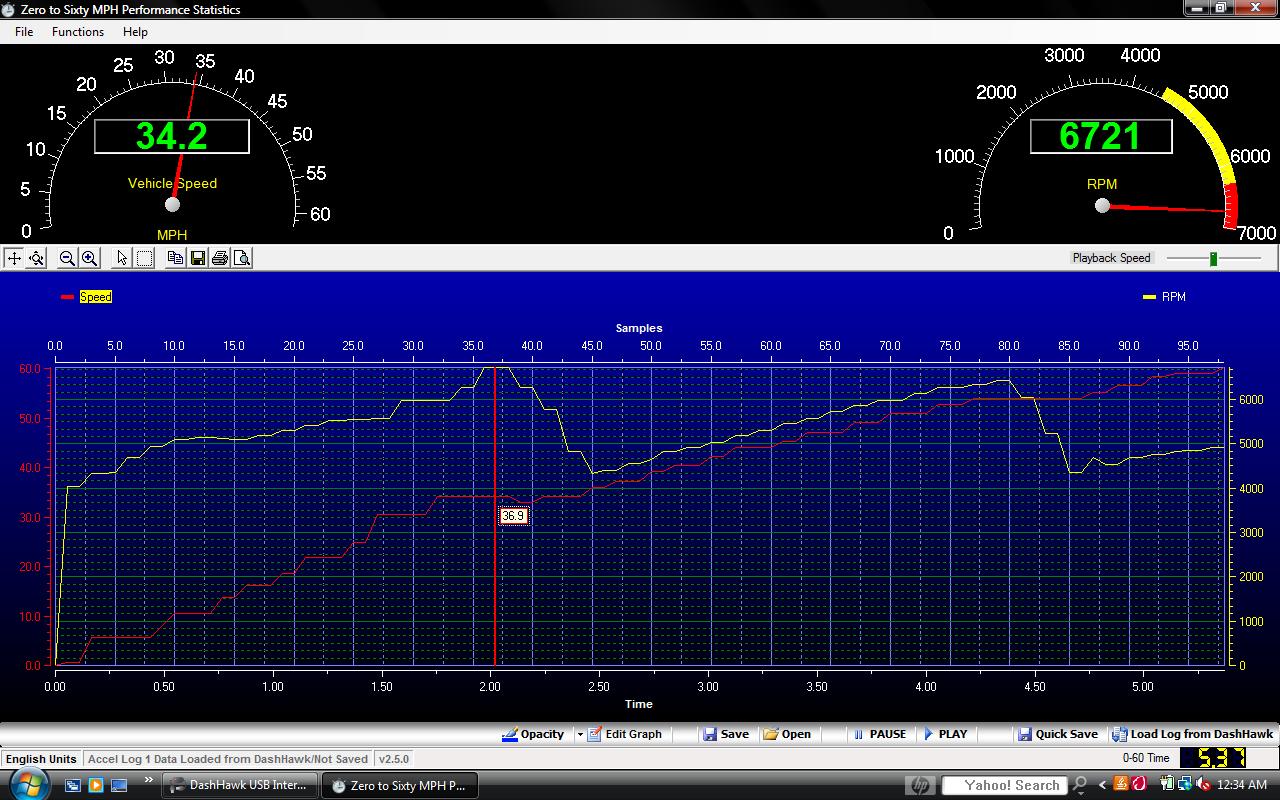Viewport: 1280px width, 800px height.
Task: Open the Functions menu
Action: click(78, 31)
